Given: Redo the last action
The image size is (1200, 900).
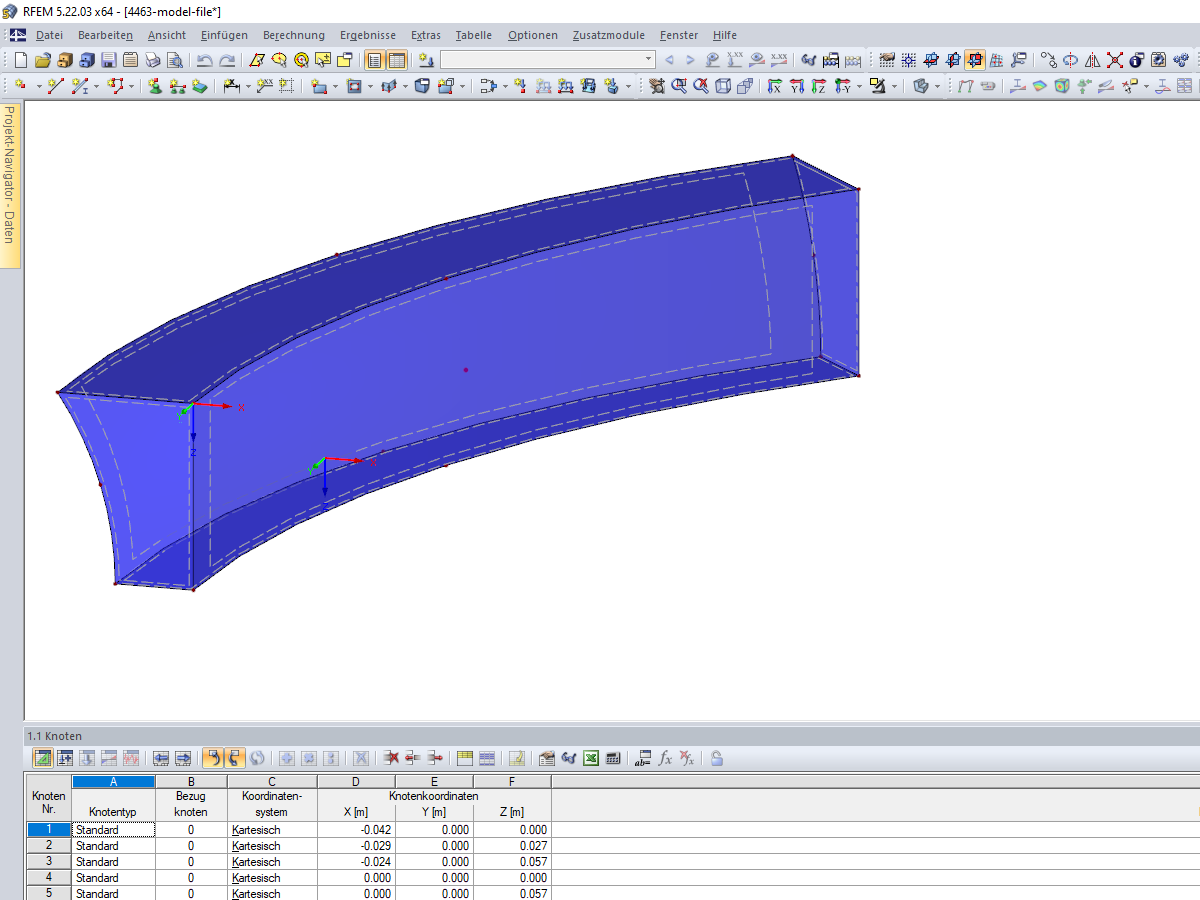Looking at the screenshot, I should (227, 60).
